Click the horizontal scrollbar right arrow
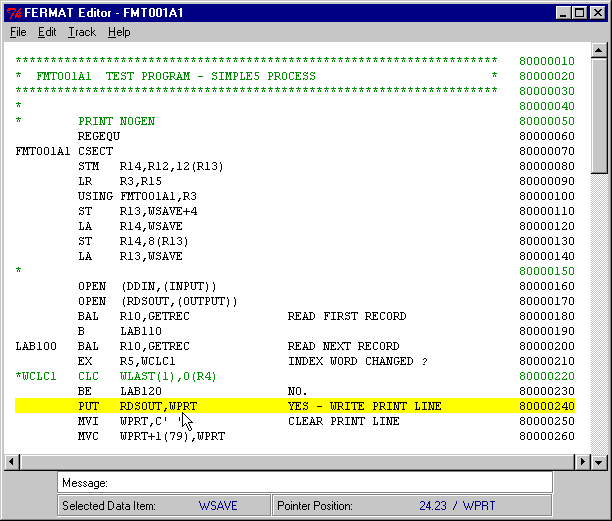 pos(583,462)
